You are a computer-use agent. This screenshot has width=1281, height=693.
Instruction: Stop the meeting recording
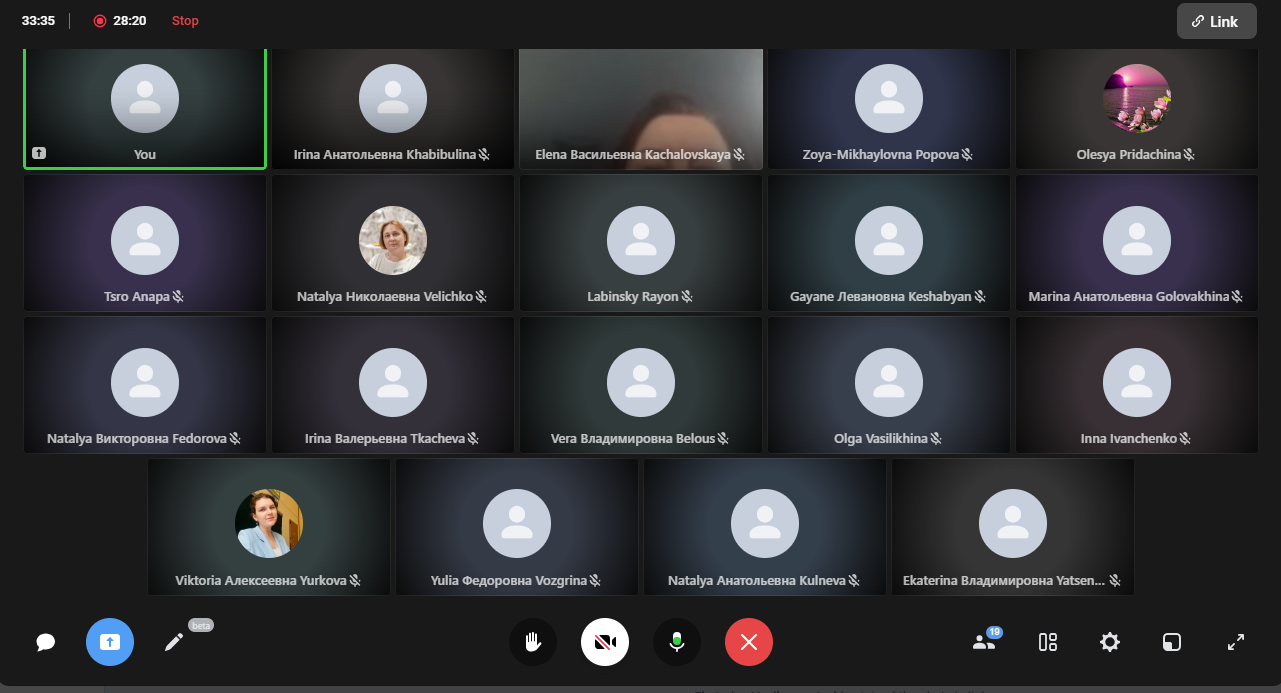pyautogui.click(x=185, y=21)
